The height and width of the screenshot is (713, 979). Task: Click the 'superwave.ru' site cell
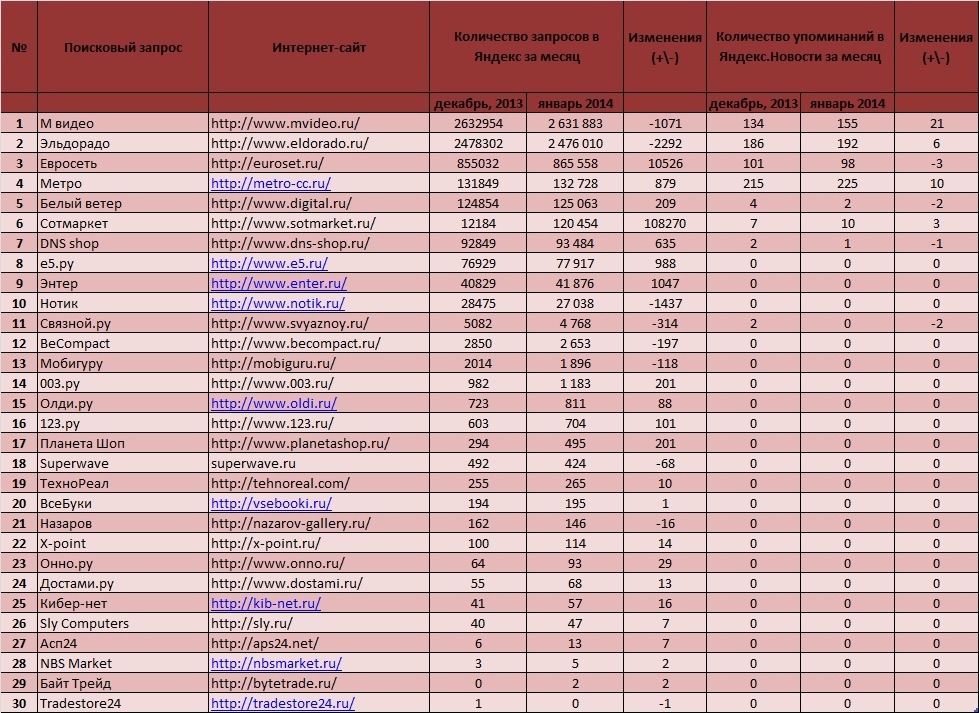(x=319, y=463)
